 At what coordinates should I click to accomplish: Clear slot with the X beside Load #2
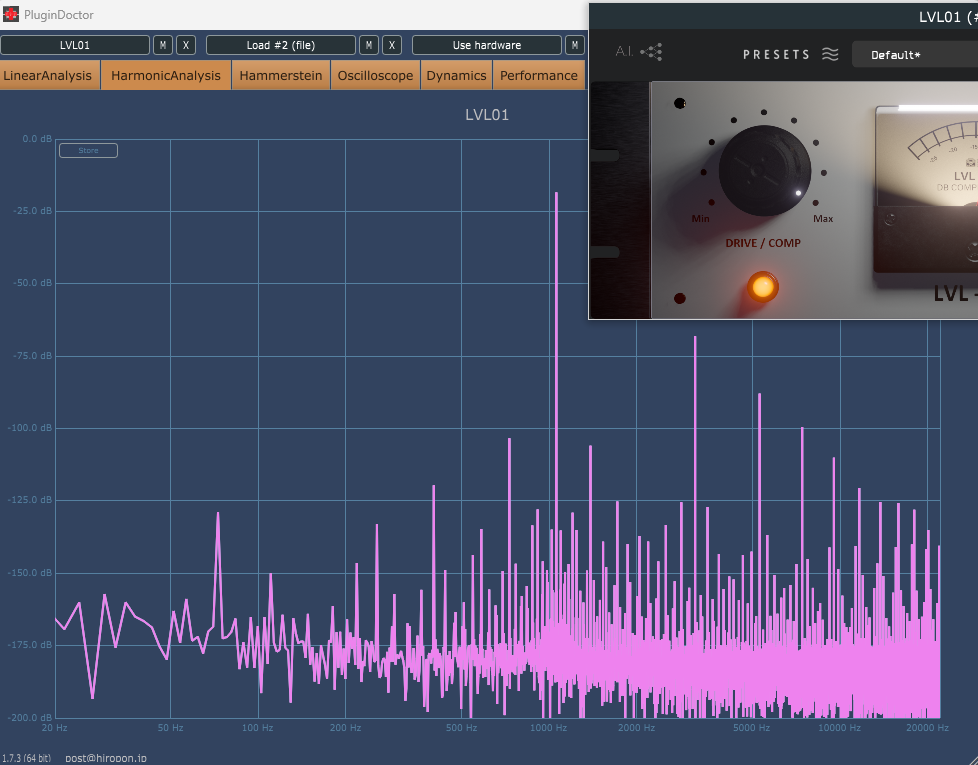click(x=392, y=45)
